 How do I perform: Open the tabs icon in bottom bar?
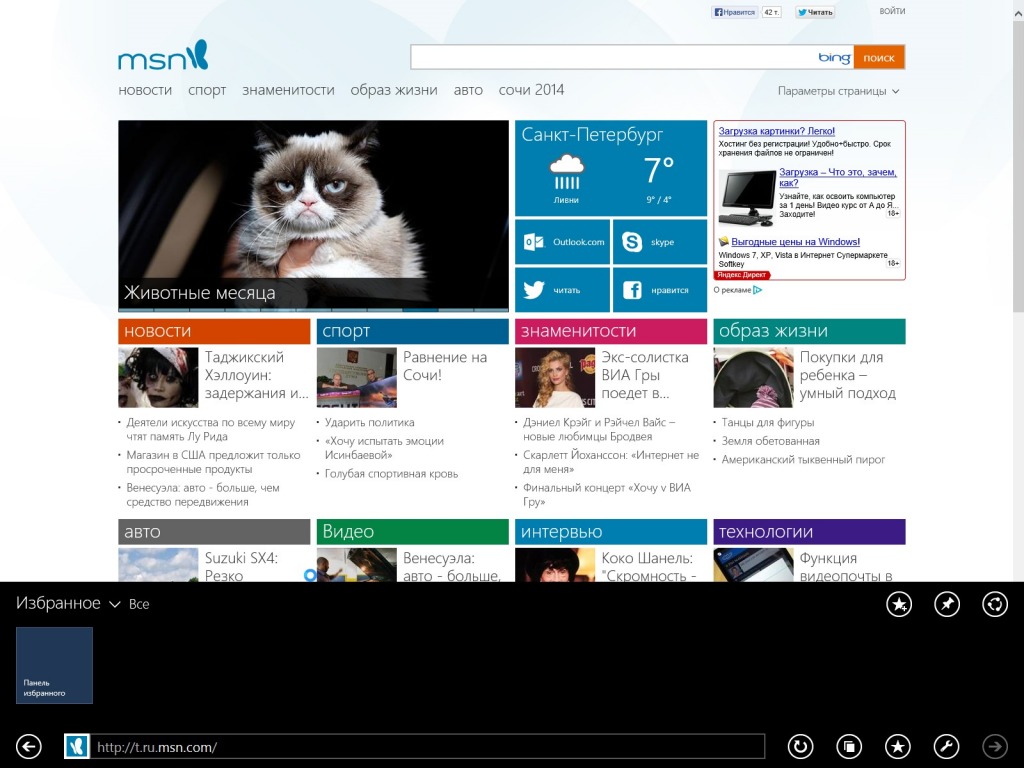click(x=849, y=746)
